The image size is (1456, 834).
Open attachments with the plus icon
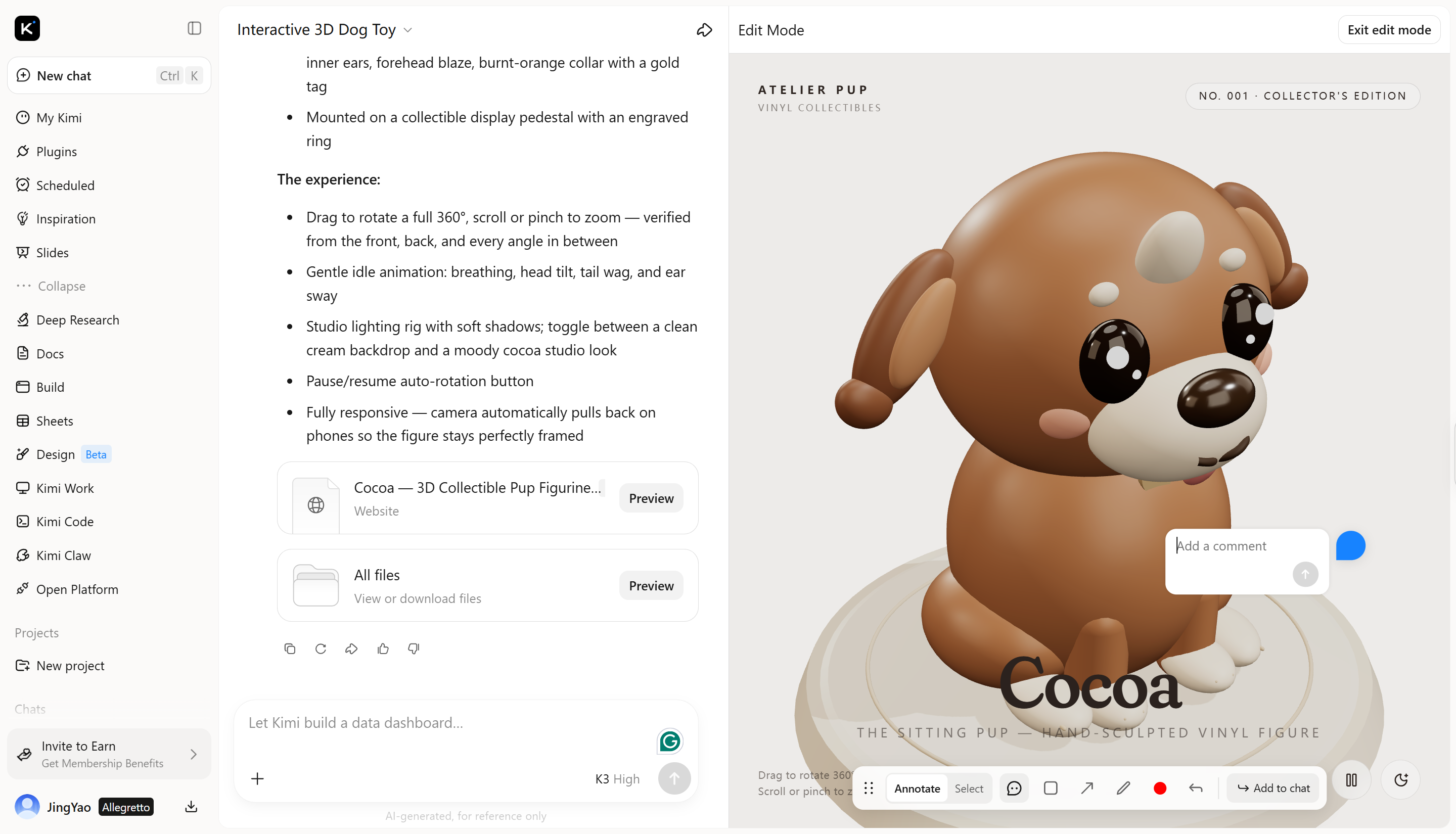click(258, 778)
